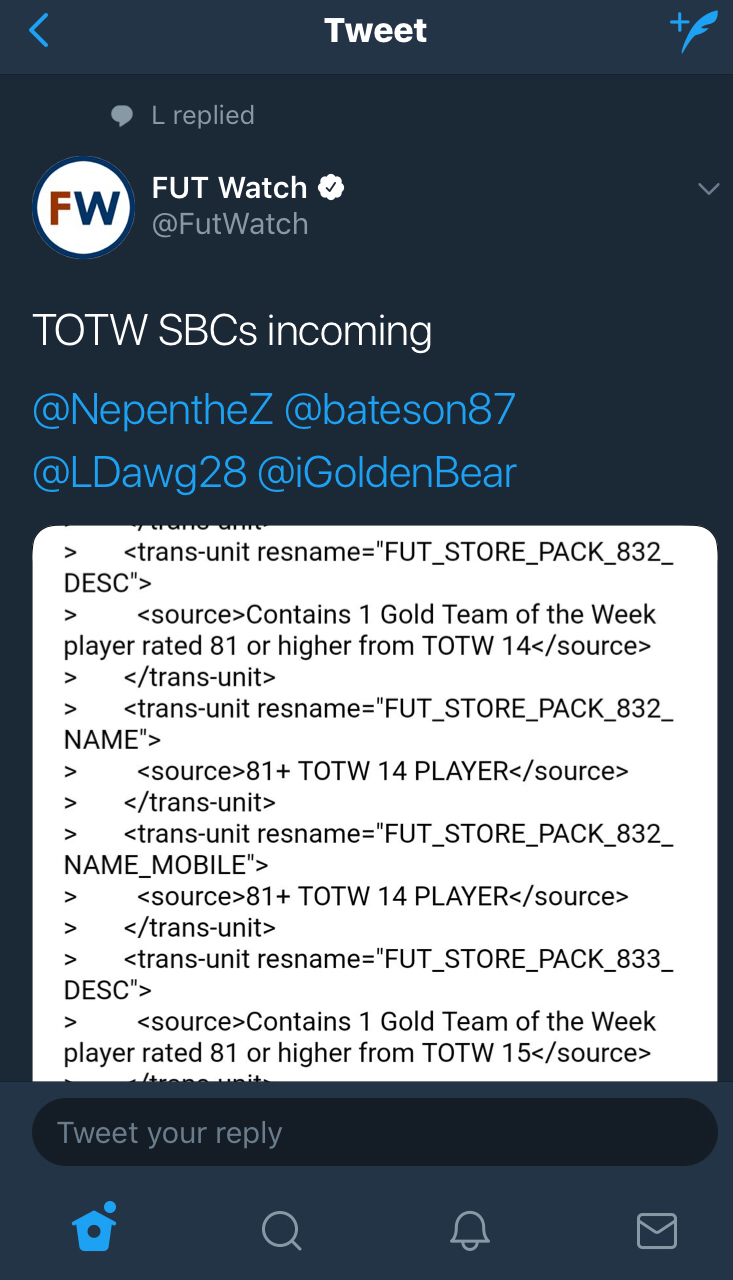Open the Search tab

[x=281, y=1230]
